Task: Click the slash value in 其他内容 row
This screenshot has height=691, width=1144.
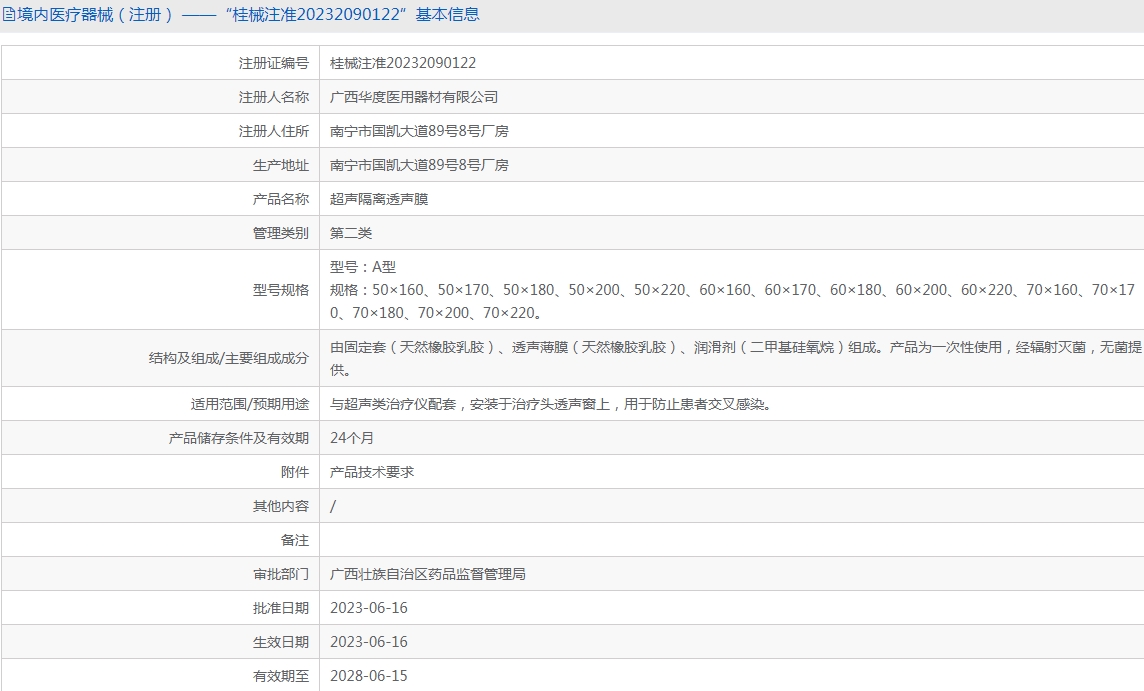Action: point(333,507)
